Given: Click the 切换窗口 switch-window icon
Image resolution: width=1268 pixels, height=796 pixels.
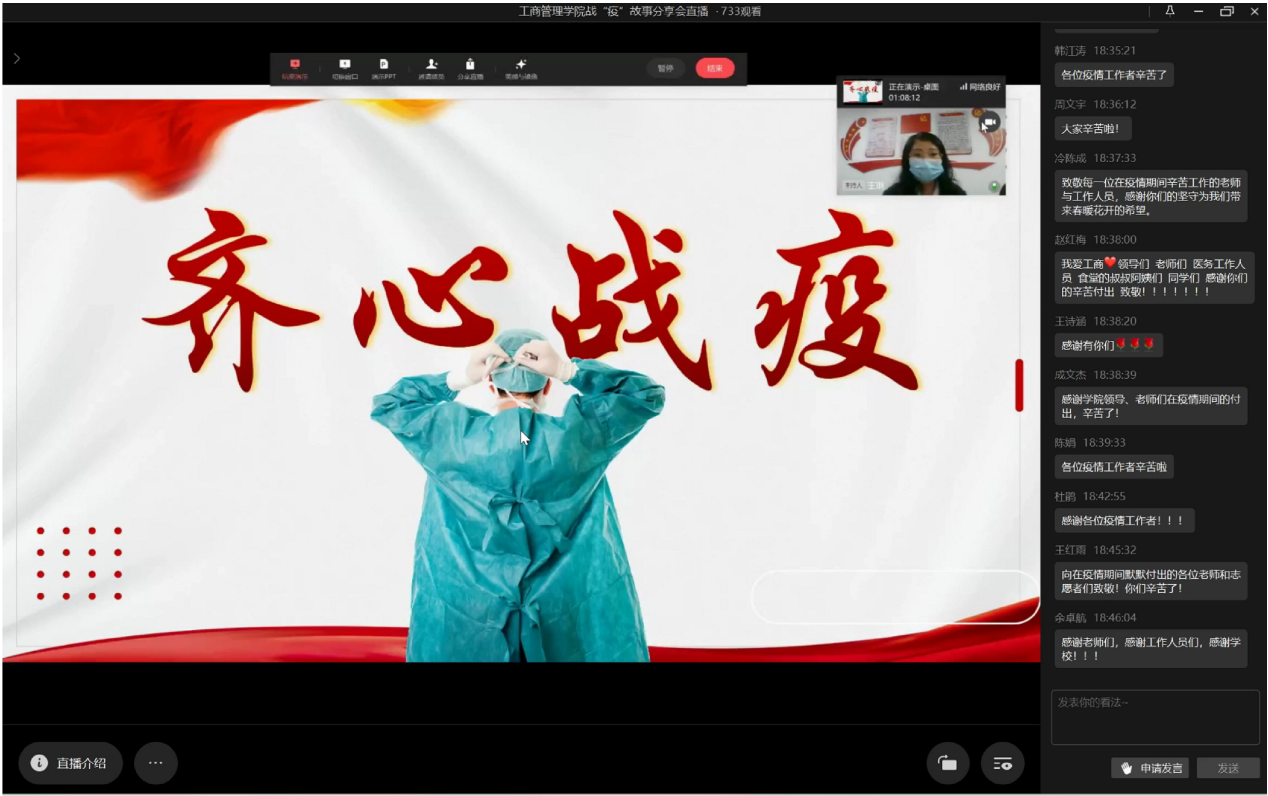Looking at the screenshot, I should [x=345, y=68].
